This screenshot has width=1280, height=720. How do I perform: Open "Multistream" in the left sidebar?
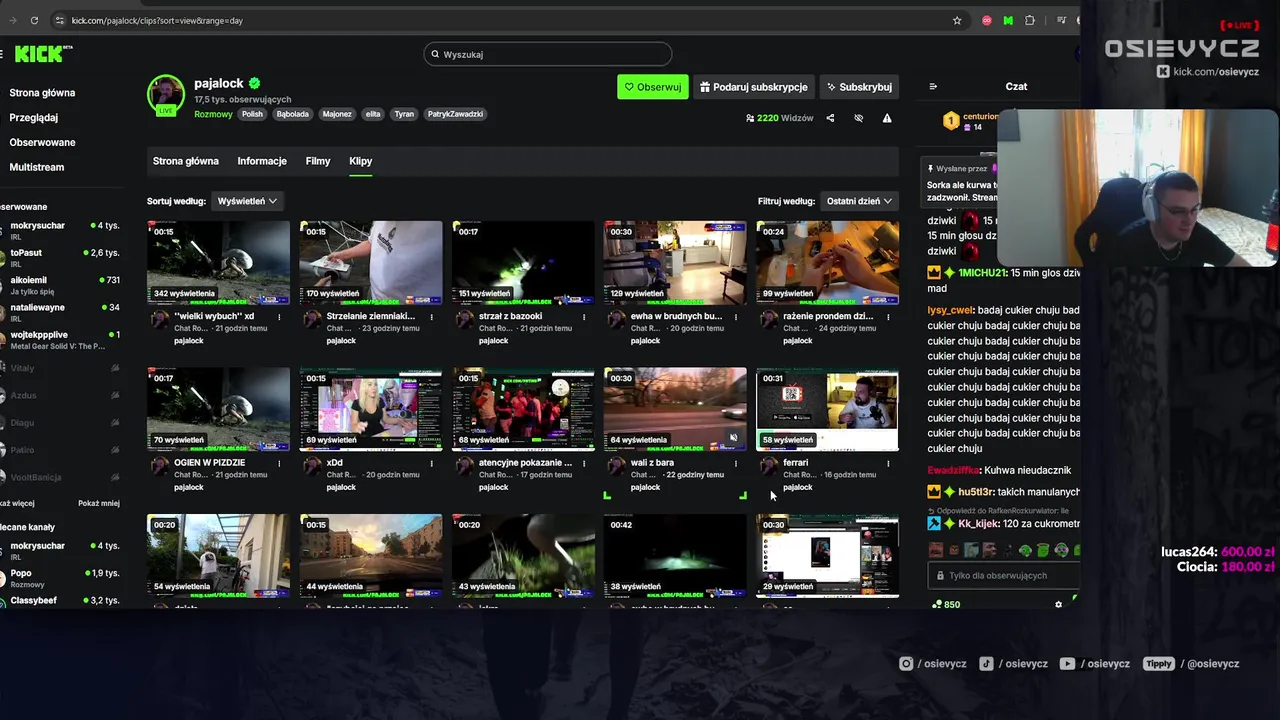37,167
